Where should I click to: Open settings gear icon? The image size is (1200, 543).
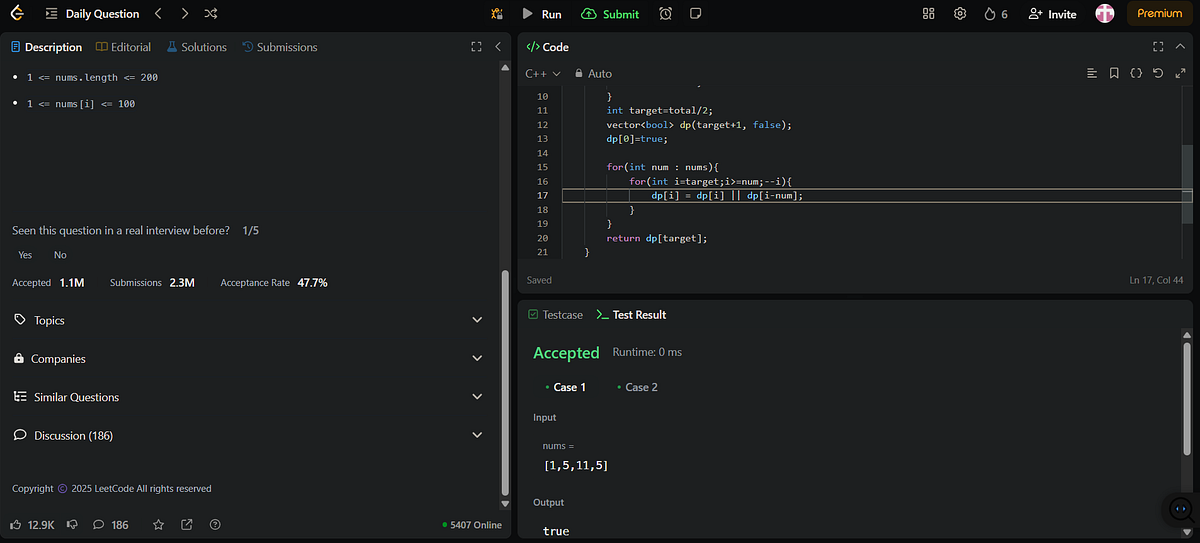[x=960, y=14]
